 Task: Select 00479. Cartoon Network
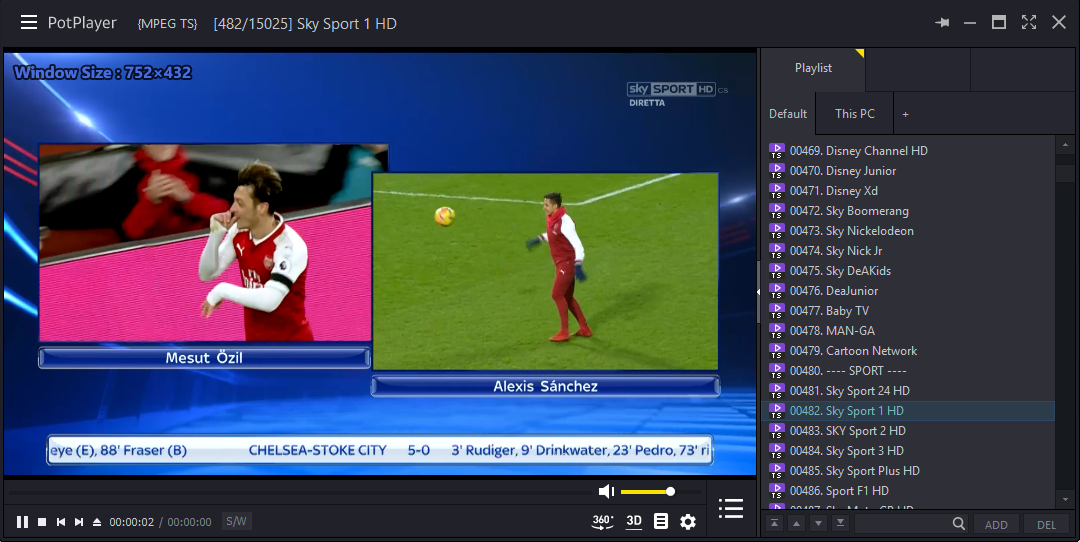click(x=909, y=350)
